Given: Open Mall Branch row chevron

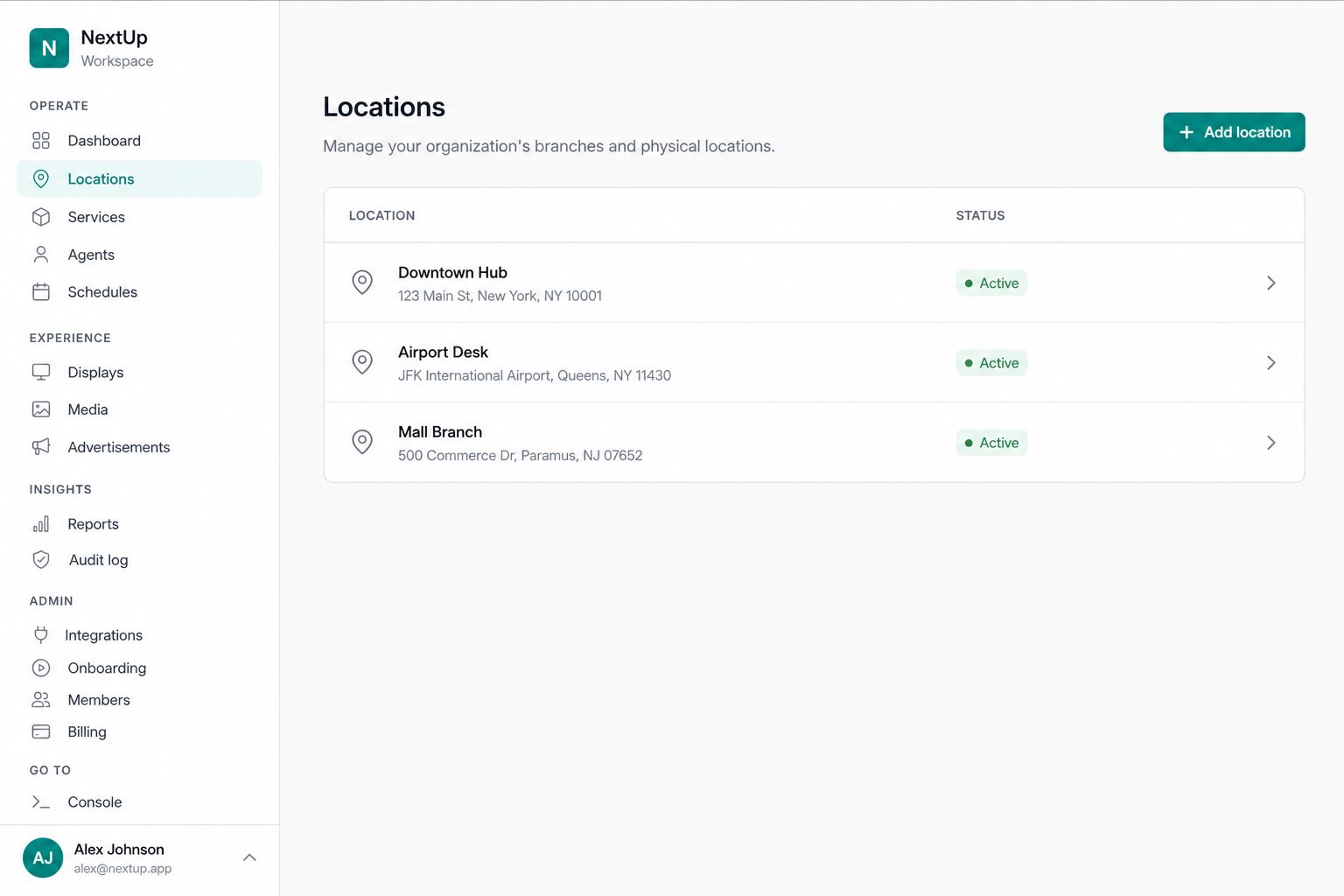Looking at the screenshot, I should coord(1271,443).
